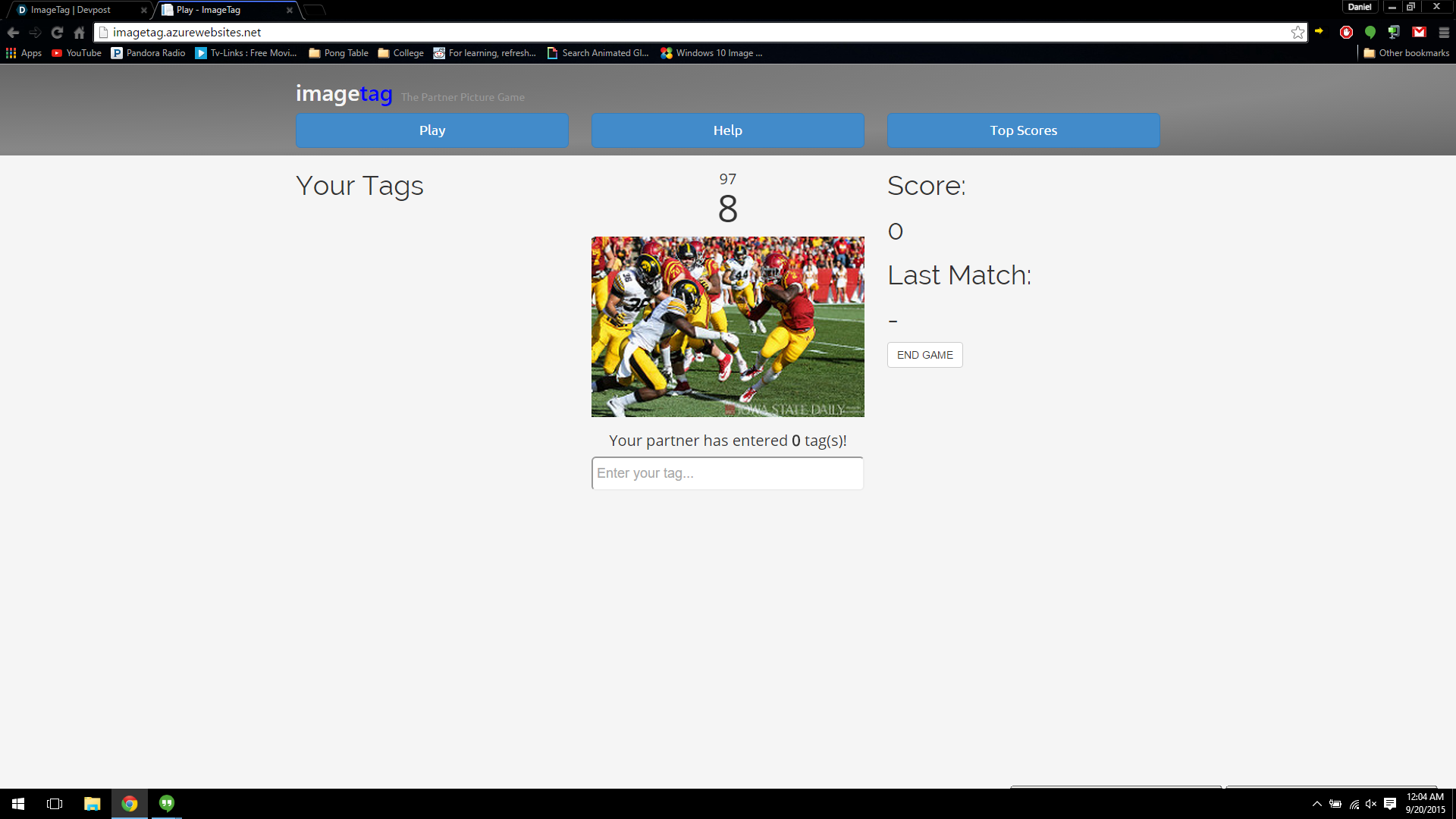This screenshot has height=819, width=1456.
Task: Click the Enter your tag field
Action: pos(727,473)
